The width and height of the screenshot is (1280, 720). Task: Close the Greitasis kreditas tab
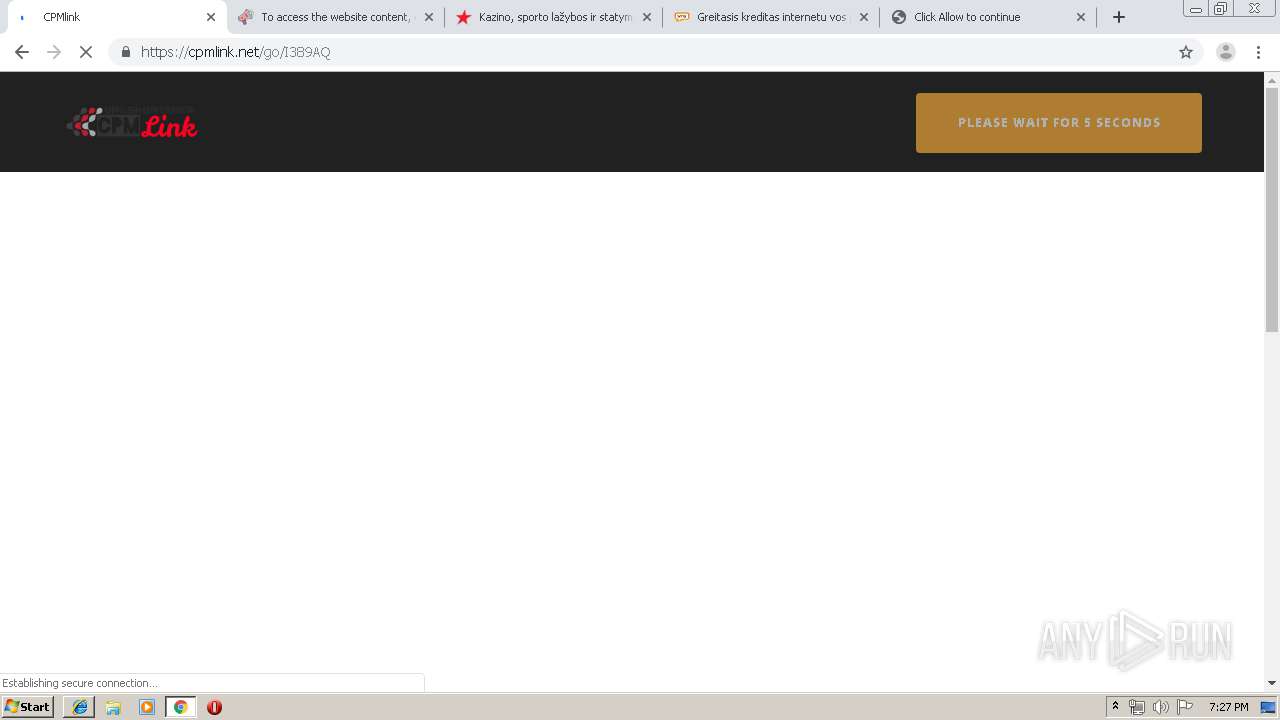tap(864, 17)
